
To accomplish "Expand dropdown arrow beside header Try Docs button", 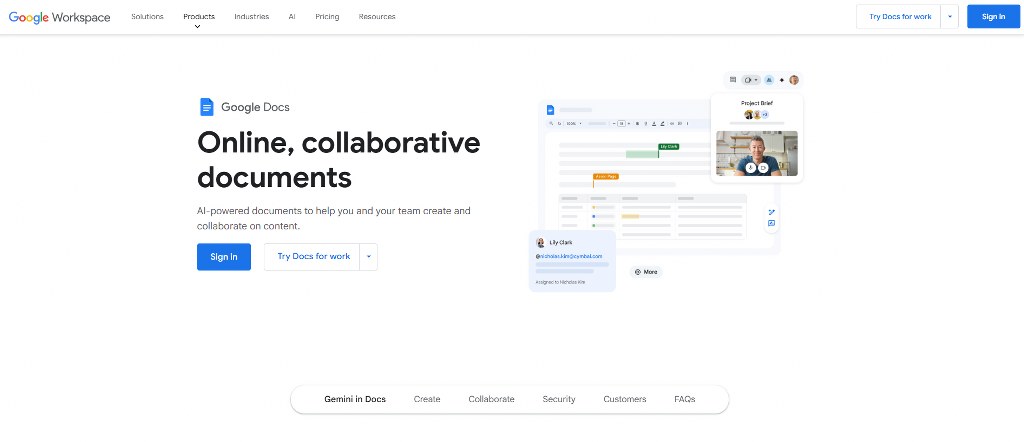I will point(950,17).
